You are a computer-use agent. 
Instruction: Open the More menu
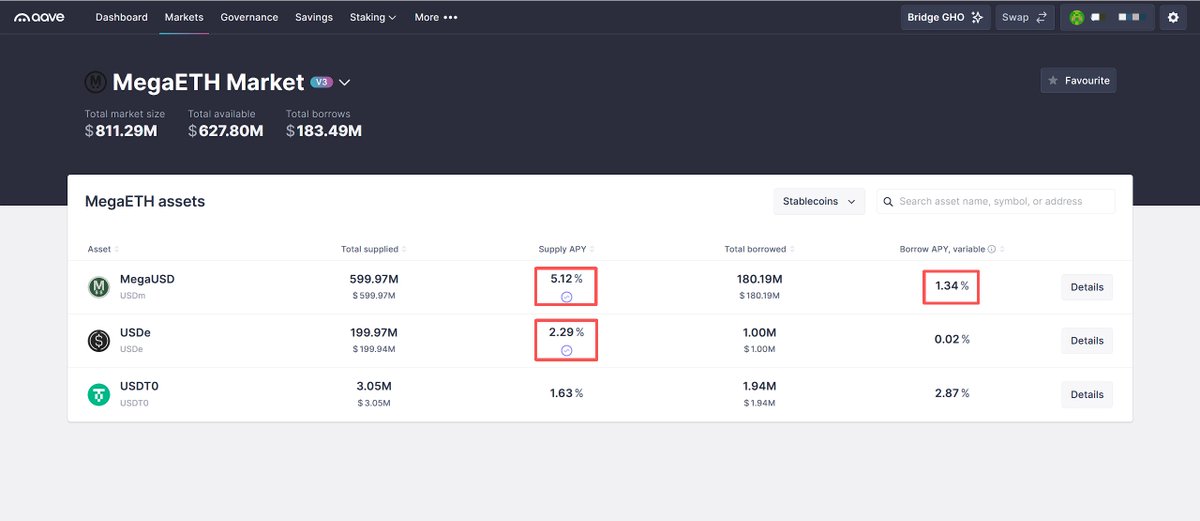tap(436, 17)
